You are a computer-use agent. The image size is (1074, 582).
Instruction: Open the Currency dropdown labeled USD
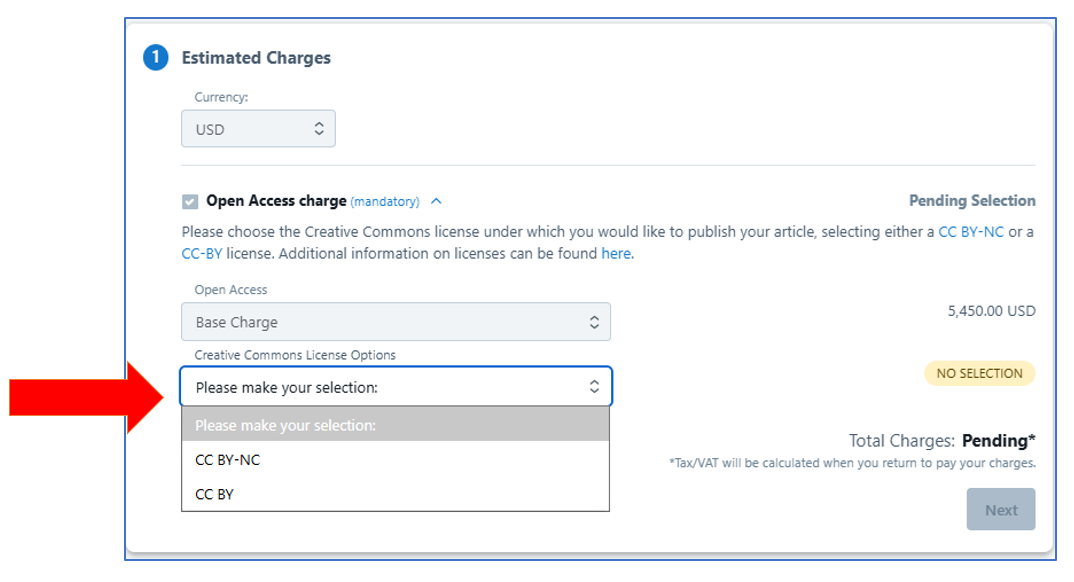258,129
